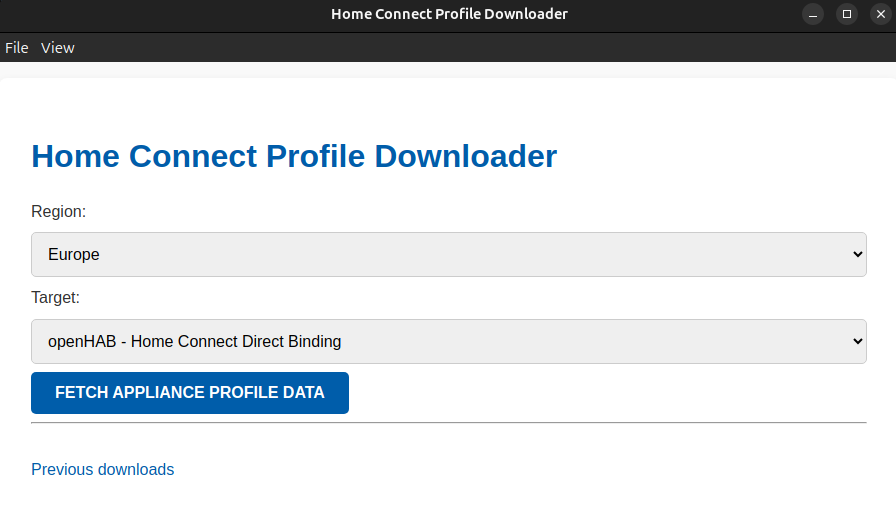The height and width of the screenshot is (510, 896).
Task: Close the Profile Downloader window
Action: [x=881, y=14]
